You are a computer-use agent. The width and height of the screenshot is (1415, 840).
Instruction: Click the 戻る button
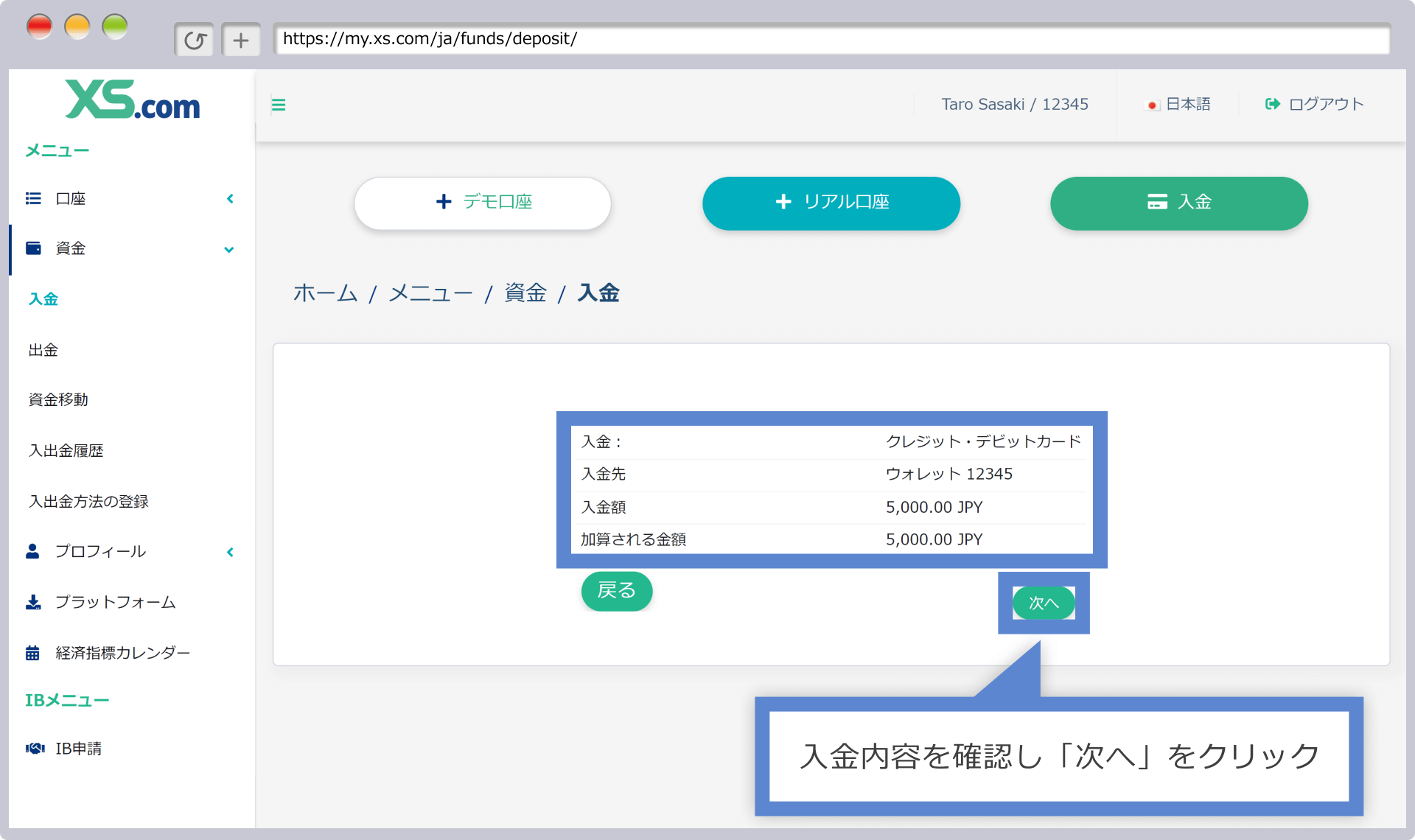(617, 591)
